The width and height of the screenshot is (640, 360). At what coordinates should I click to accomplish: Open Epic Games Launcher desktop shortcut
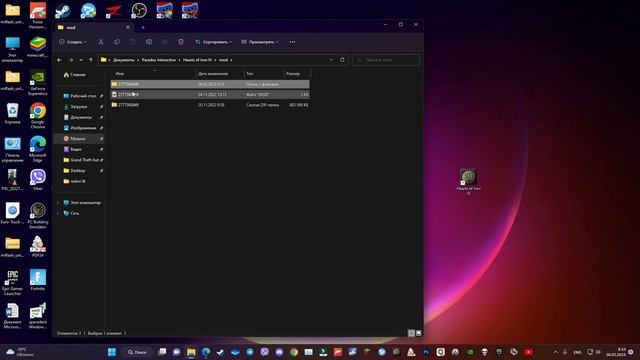point(12,282)
